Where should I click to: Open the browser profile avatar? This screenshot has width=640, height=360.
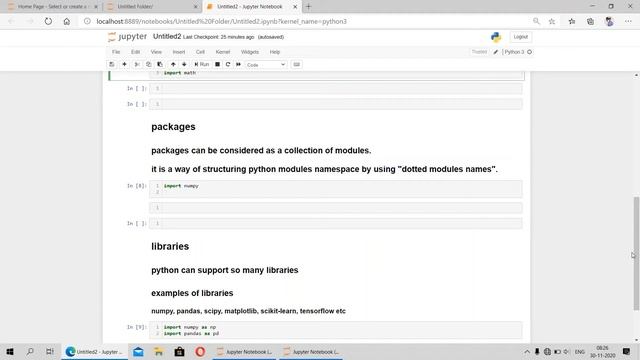(x=609, y=21)
